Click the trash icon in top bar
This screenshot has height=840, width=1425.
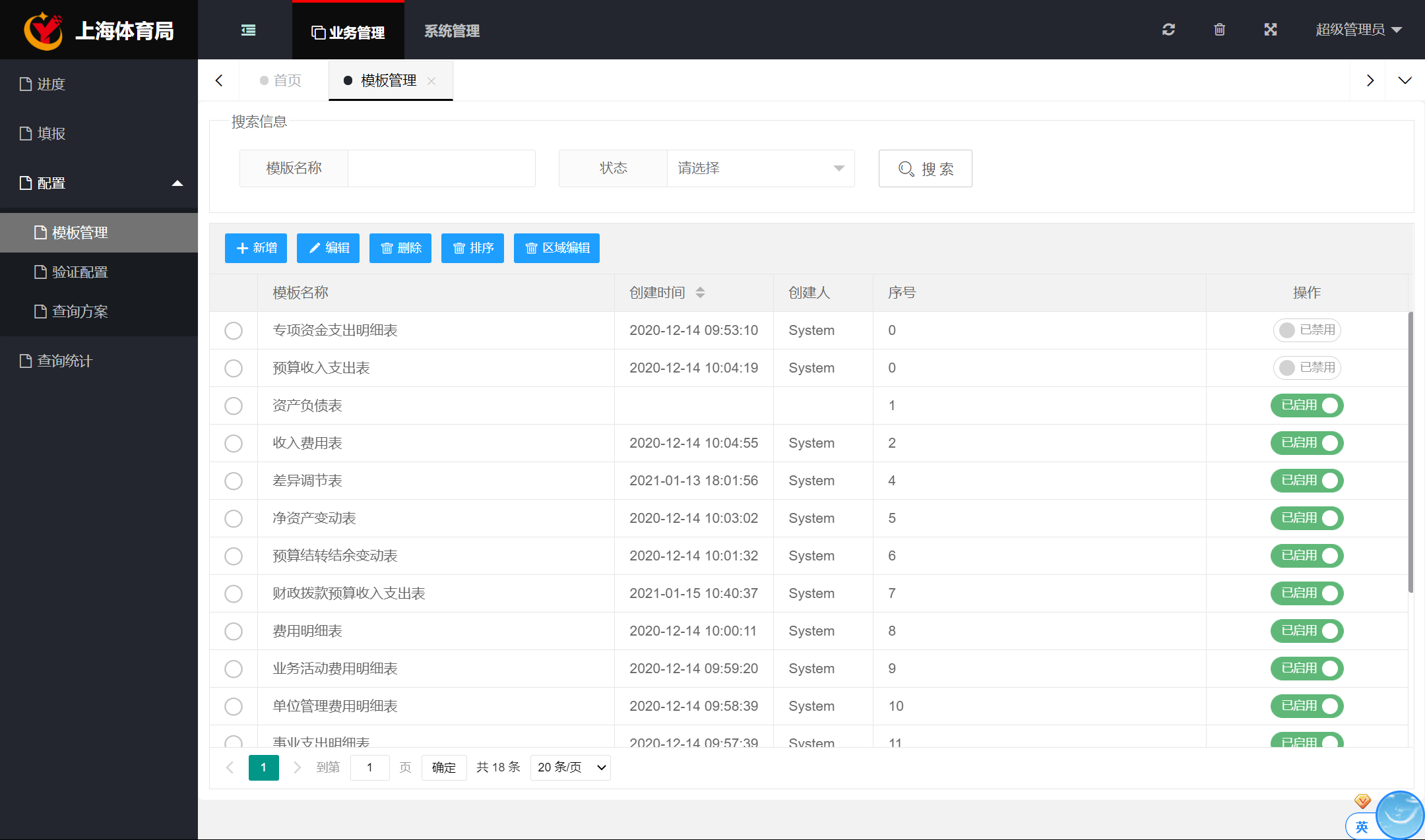tap(1219, 30)
